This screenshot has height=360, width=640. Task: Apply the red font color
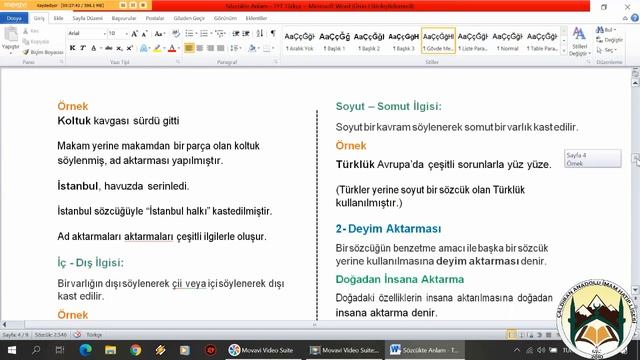point(172,48)
